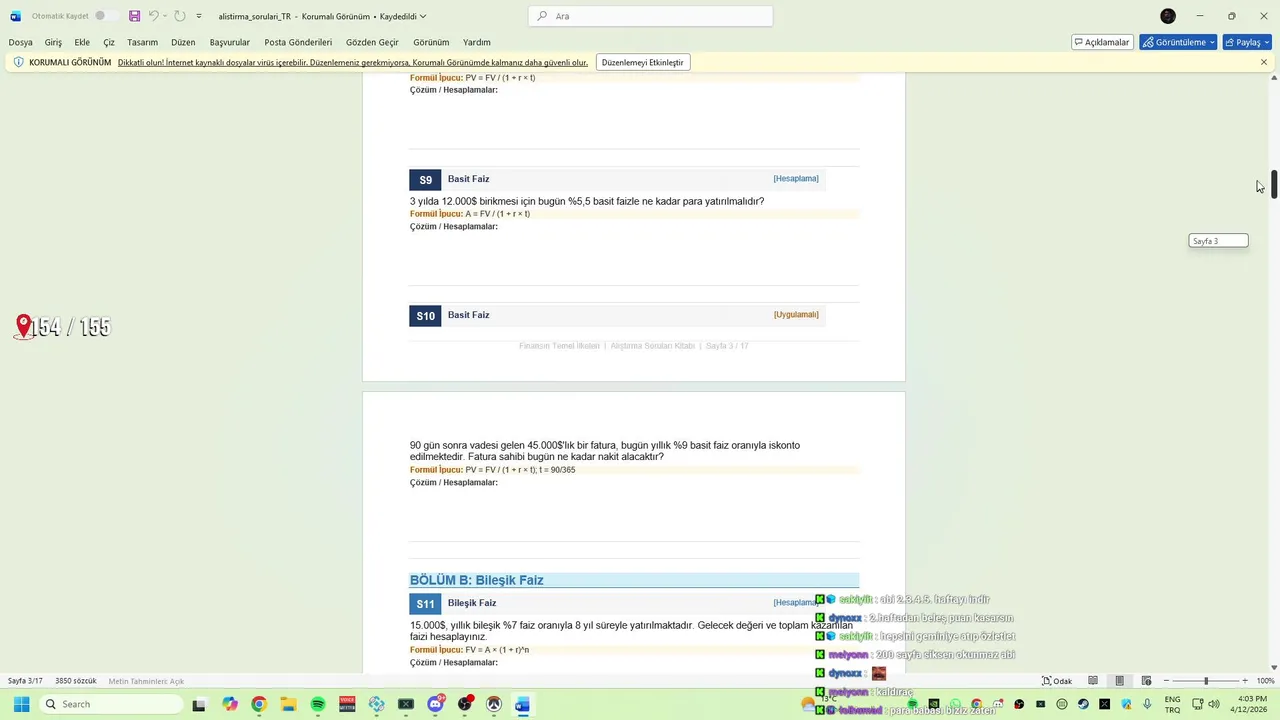Open the Undo history dropdown arrow

(x=165, y=16)
